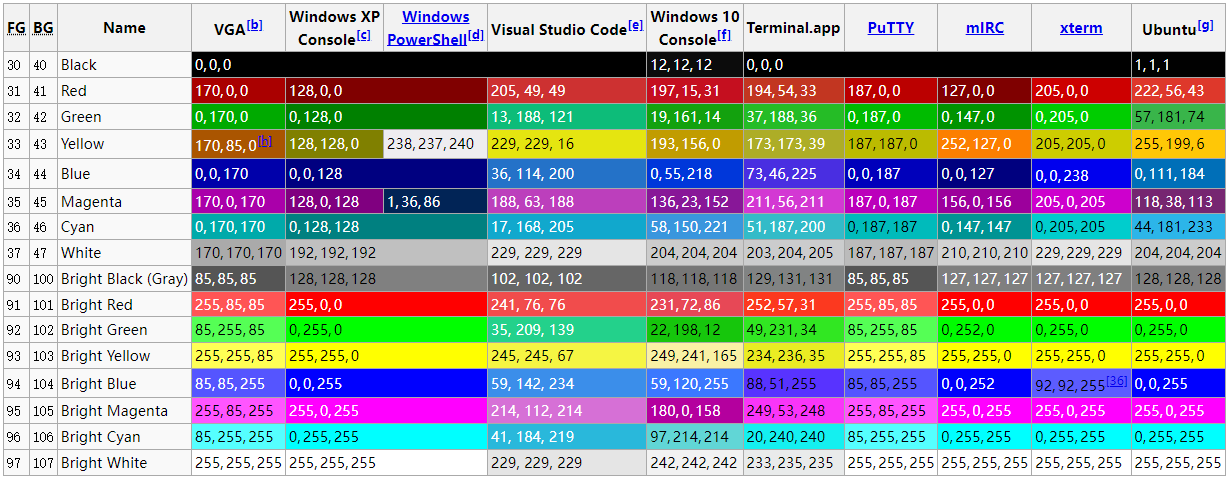1229x479 pixels.
Task: Click Terminal.app Yellow swatch 173, 173, 39
Action: (x=794, y=144)
